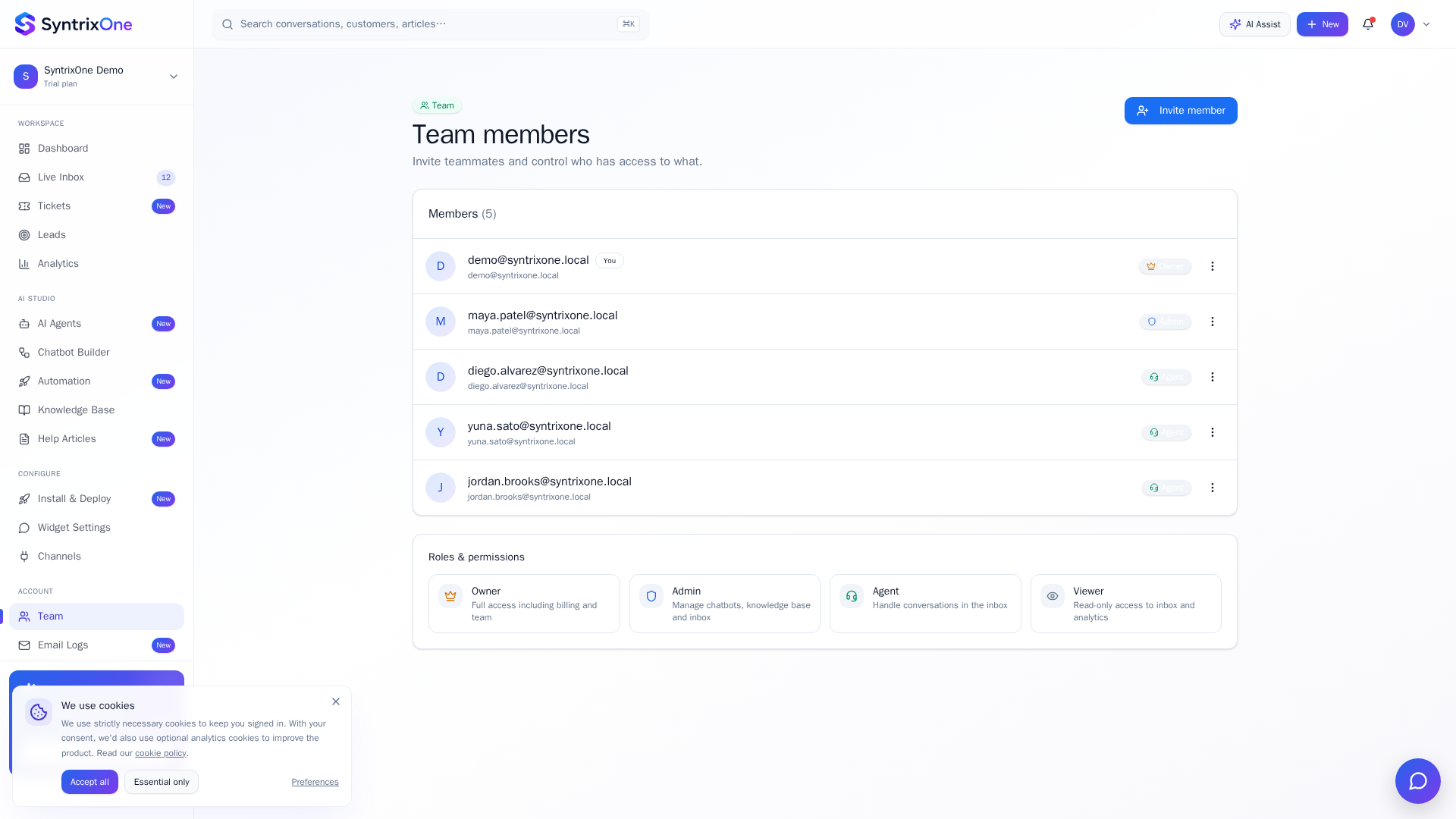The width and height of the screenshot is (1456, 819).
Task: Open options menu for demo@syntrixone.local
Action: tap(1213, 266)
